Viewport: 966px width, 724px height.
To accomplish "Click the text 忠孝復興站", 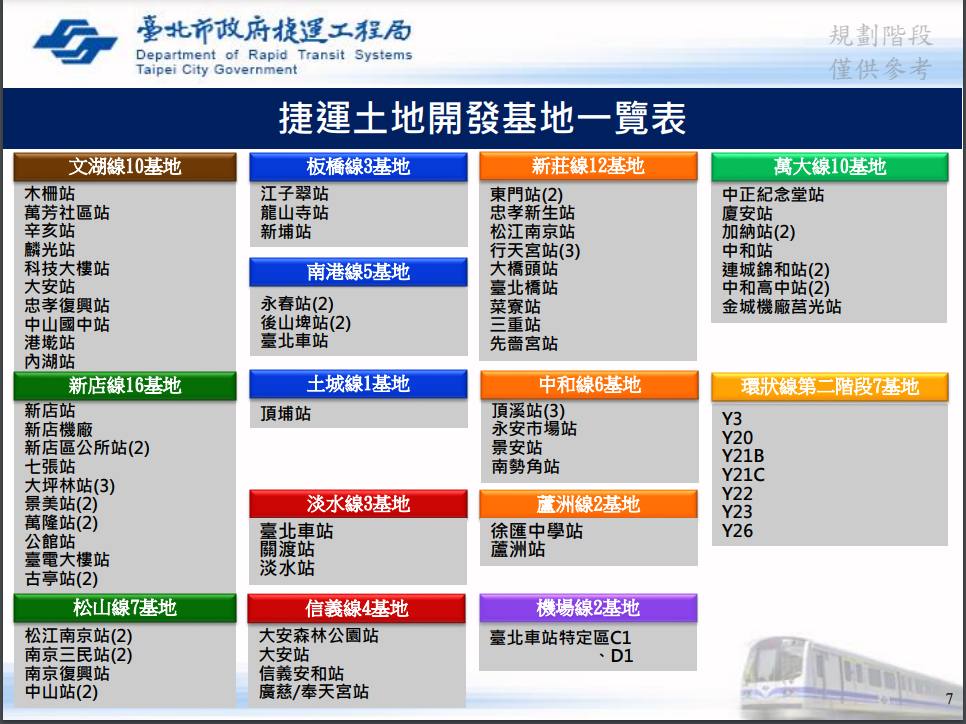I will pos(67,306).
